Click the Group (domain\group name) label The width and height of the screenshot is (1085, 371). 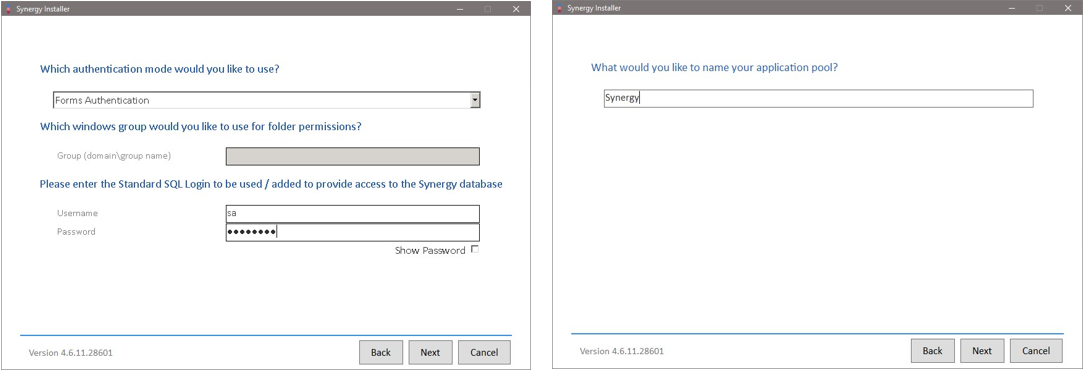(114, 156)
